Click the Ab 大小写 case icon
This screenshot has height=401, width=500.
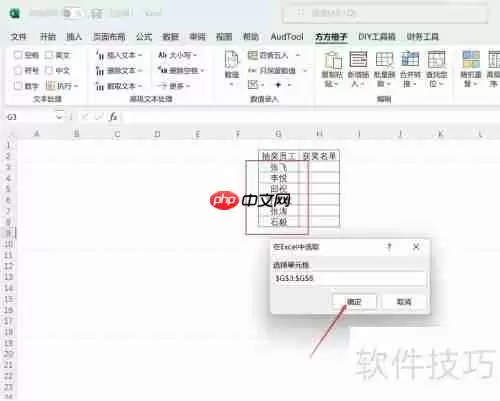point(163,55)
